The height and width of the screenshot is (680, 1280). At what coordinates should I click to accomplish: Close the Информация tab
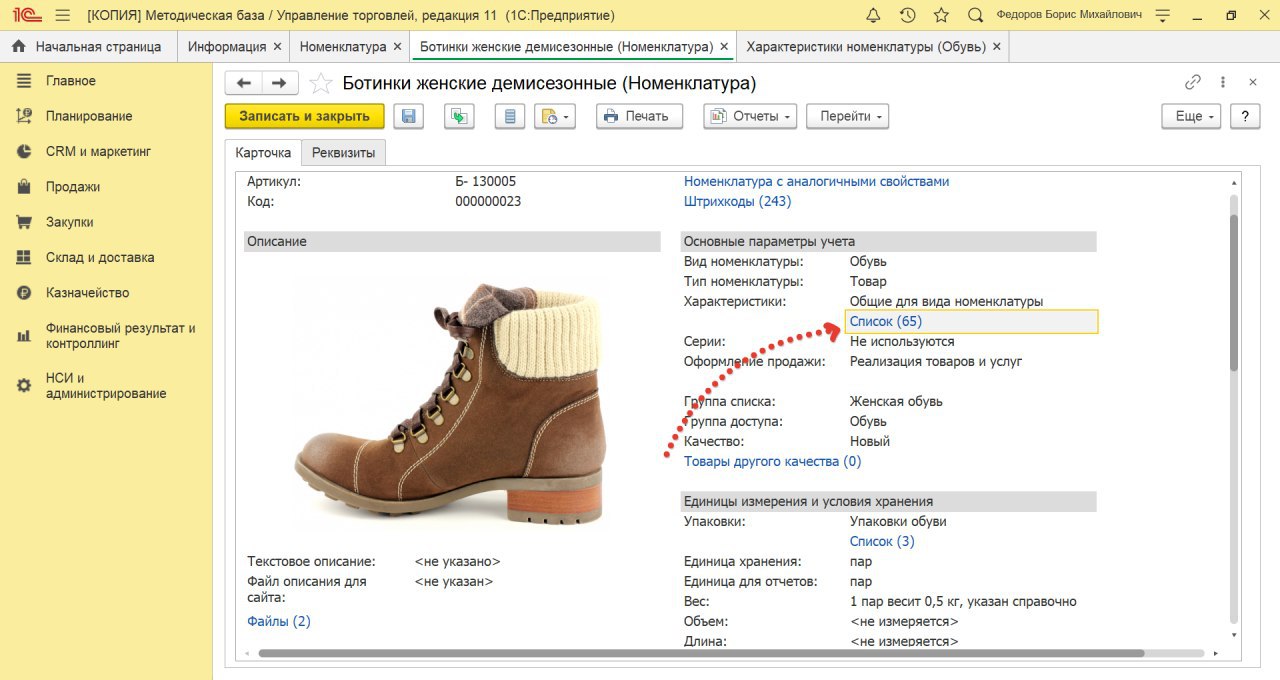277,47
